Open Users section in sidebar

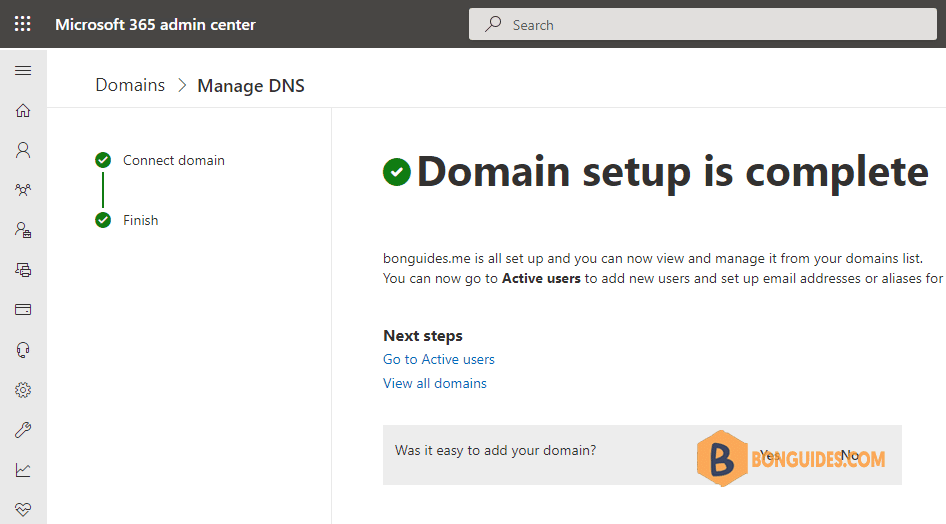pyautogui.click(x=23, y=150)
